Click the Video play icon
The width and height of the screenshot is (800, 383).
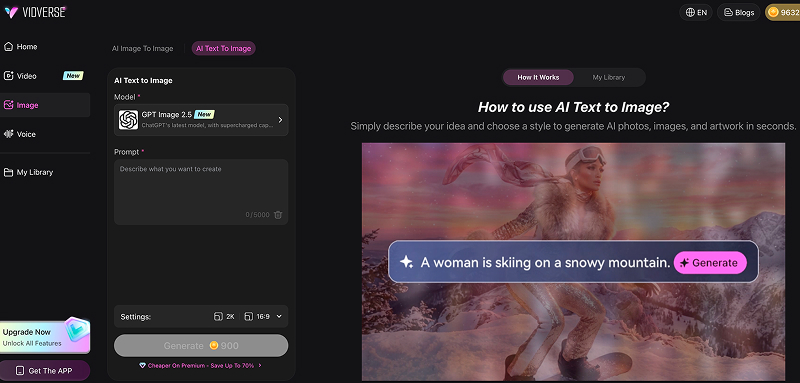click(x=8, y=76)
